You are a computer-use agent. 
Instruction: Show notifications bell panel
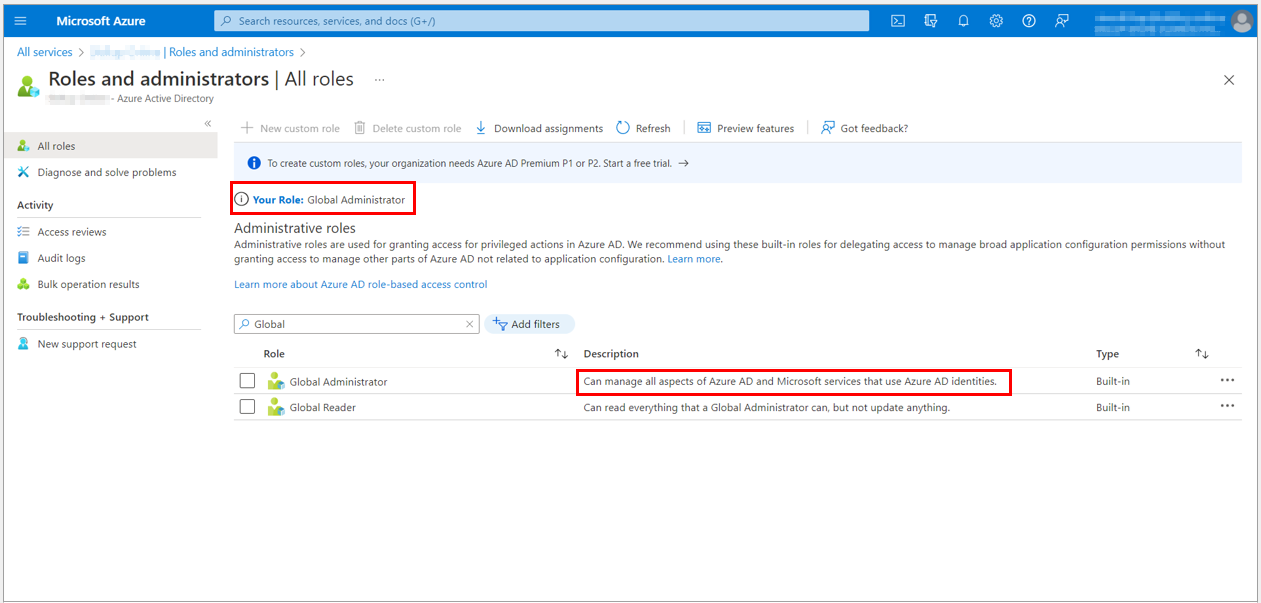pos(963,21)
